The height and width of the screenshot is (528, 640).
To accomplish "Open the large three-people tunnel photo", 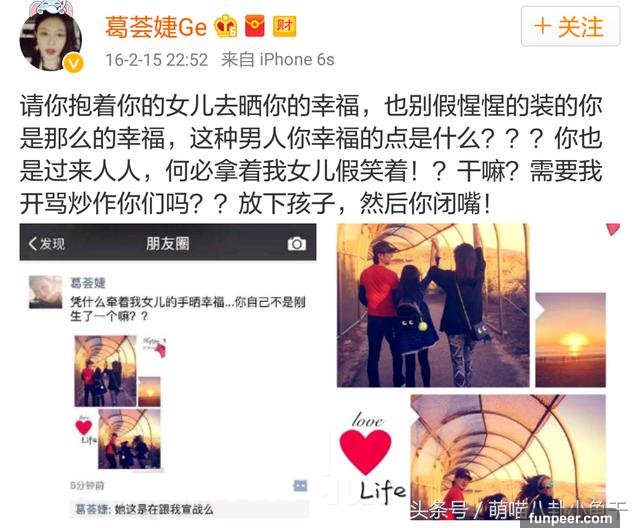I will click(433, 305).
